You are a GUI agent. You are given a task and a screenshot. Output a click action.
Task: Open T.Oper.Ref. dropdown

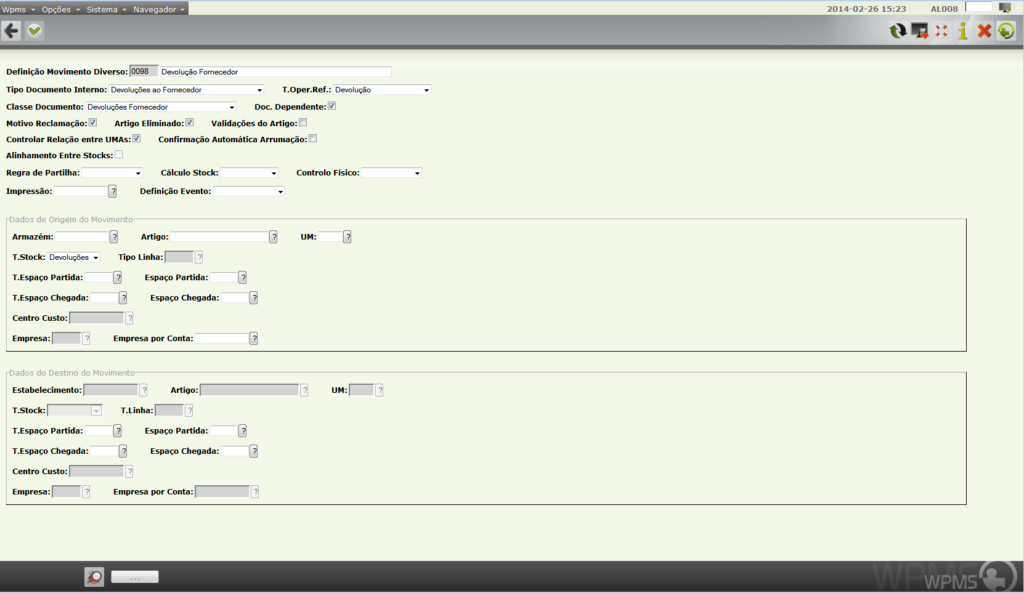[x=382, y=90]
